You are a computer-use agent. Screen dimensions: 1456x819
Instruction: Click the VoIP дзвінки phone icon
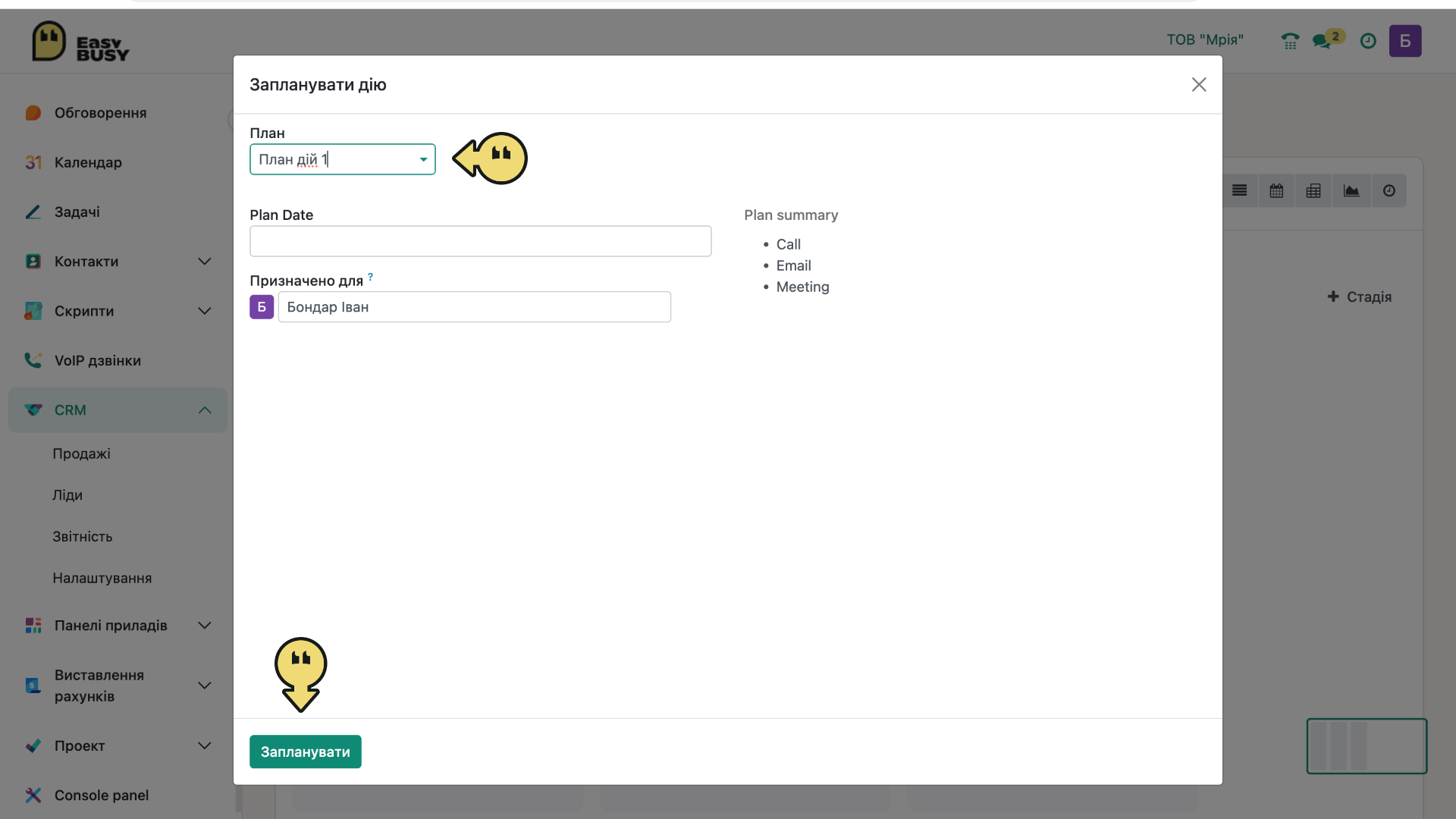pos(33,360)
